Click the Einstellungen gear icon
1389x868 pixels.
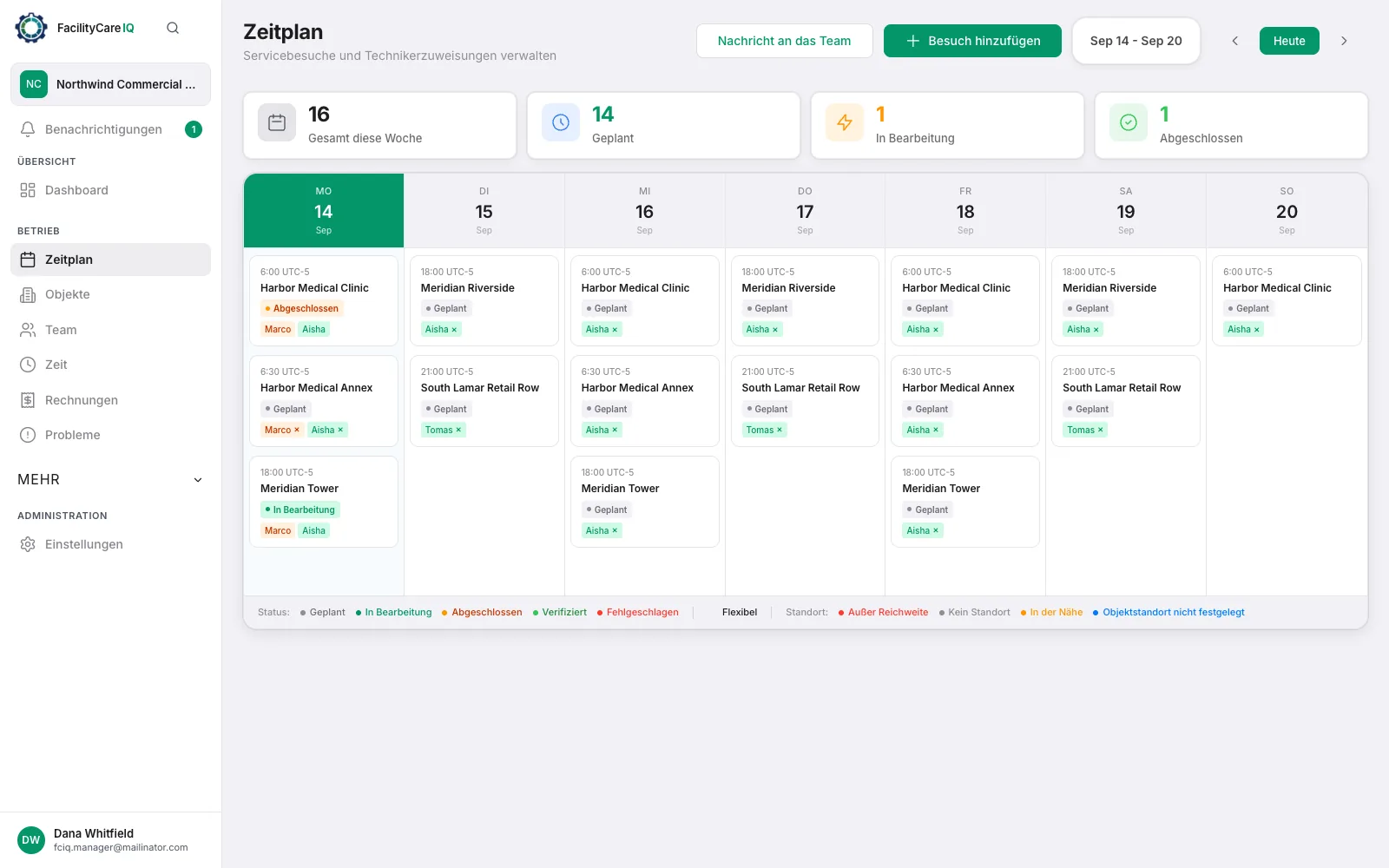click(28, 544)
